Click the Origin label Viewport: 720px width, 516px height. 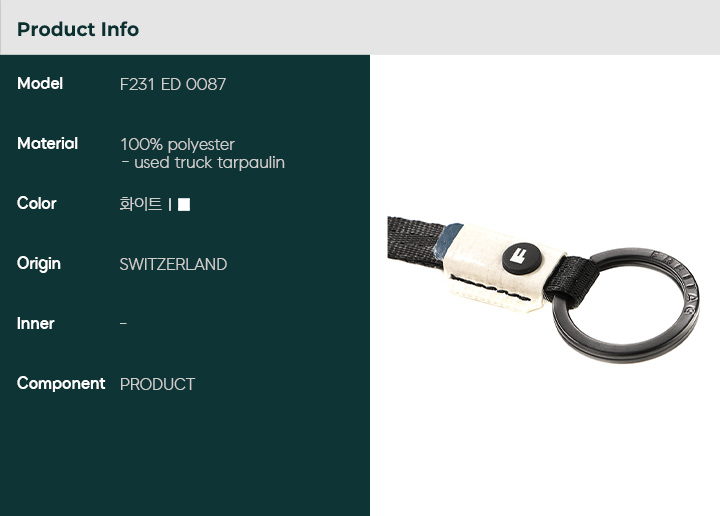39,264
